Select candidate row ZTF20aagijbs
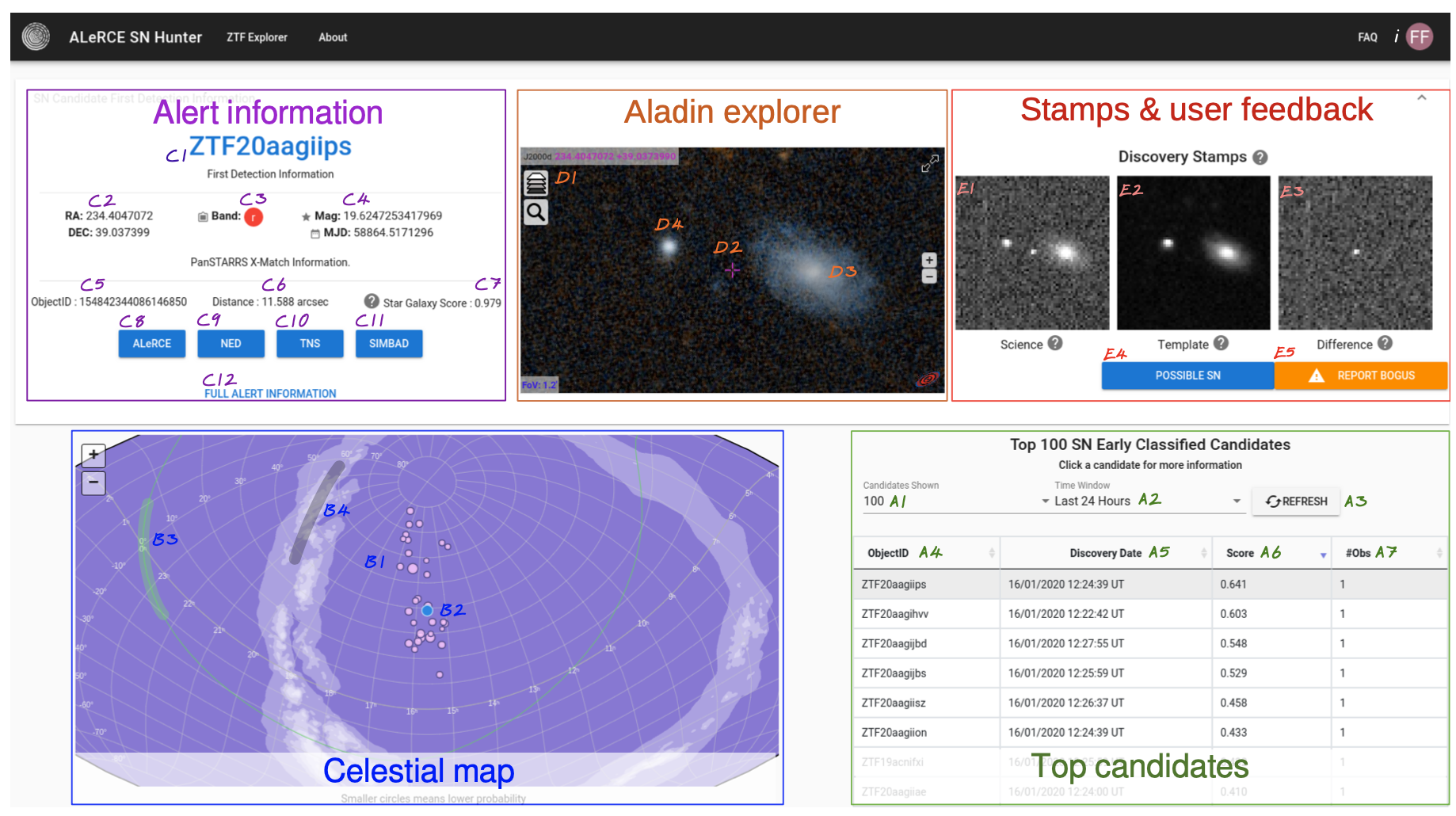1456x816 pixels. [x=1150, y=673]
